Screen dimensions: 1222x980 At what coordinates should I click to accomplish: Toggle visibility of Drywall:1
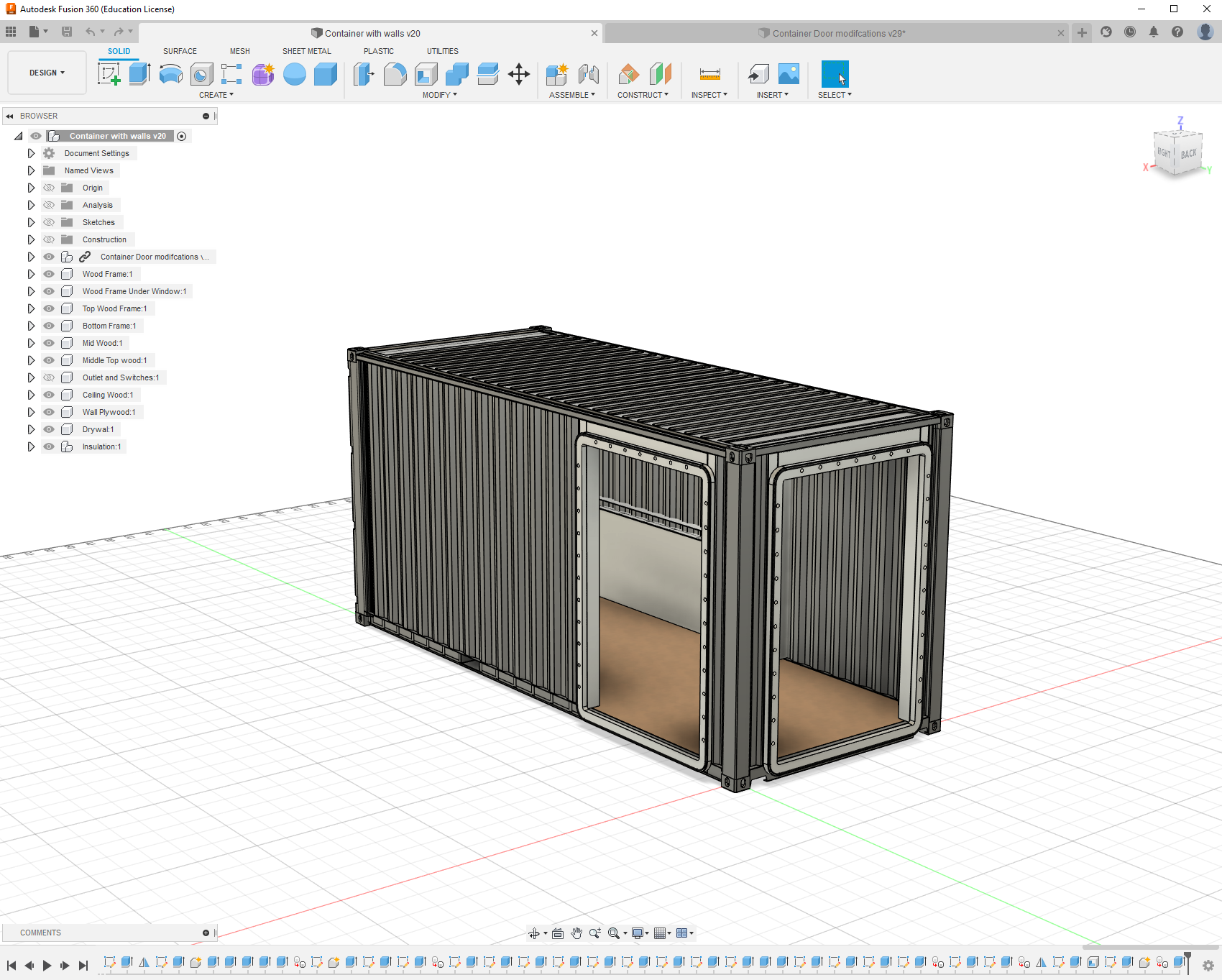point(48,429)
